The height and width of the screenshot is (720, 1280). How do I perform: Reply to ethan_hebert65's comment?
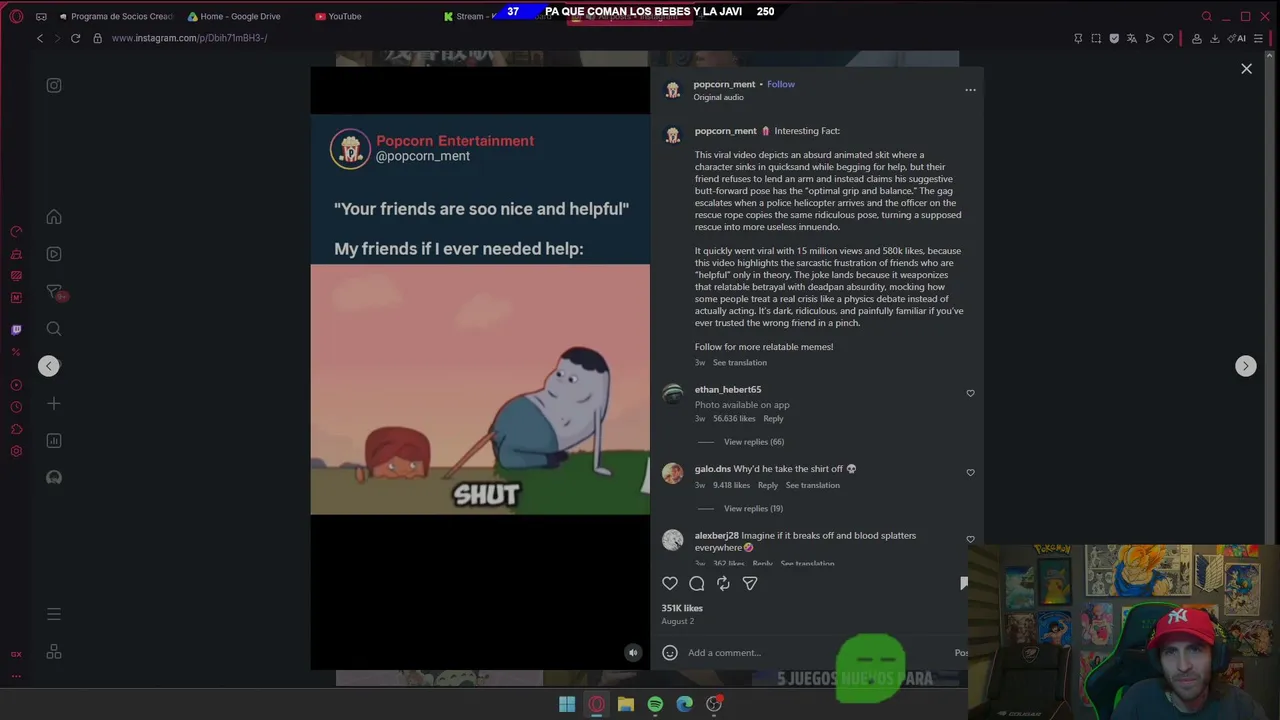[x=773, y=419]
